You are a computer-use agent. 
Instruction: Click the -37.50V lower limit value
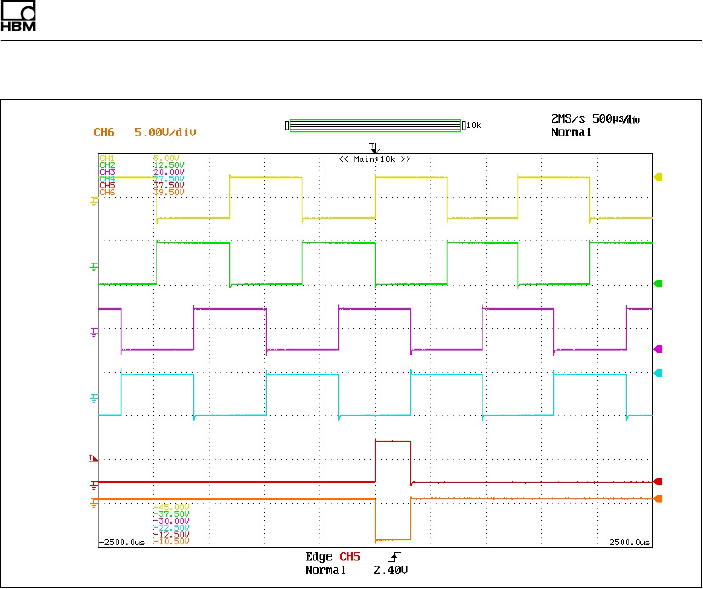(171, 514)
